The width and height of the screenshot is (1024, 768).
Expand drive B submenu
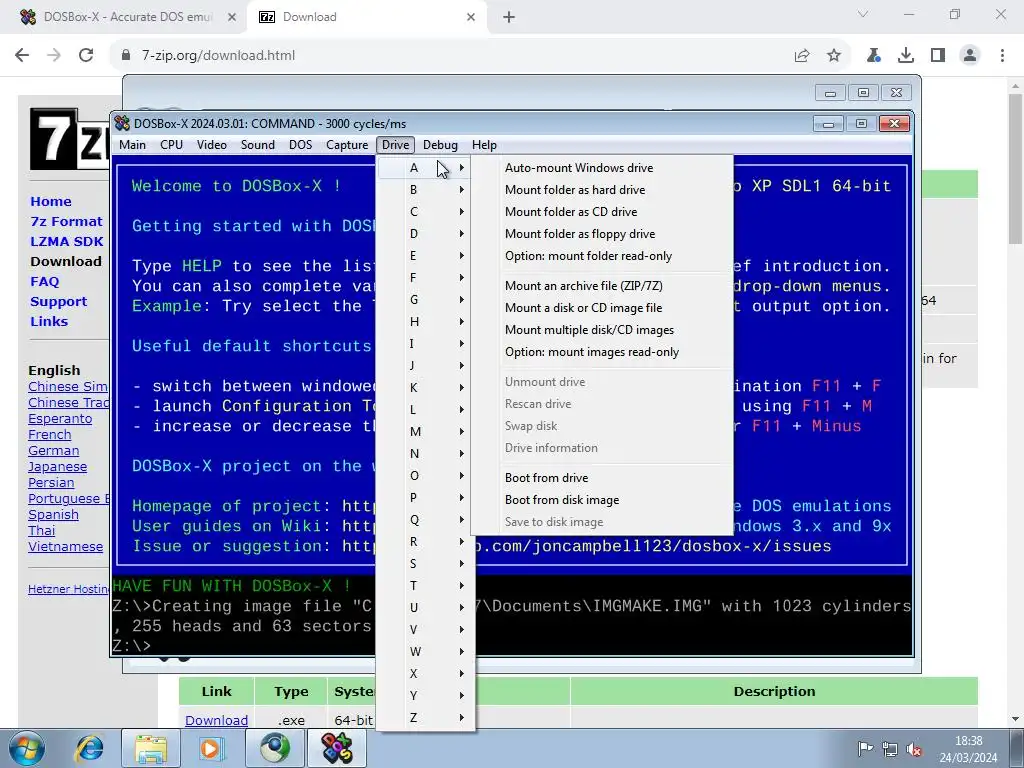coord(426,190)
